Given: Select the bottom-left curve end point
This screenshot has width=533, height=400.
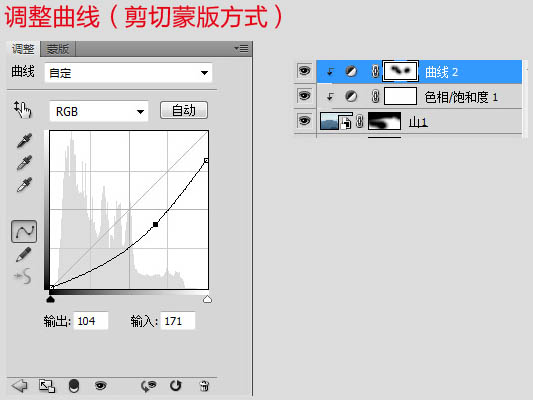Looking at the screenshot, I should pyautogui.click(x=51, y=287).
